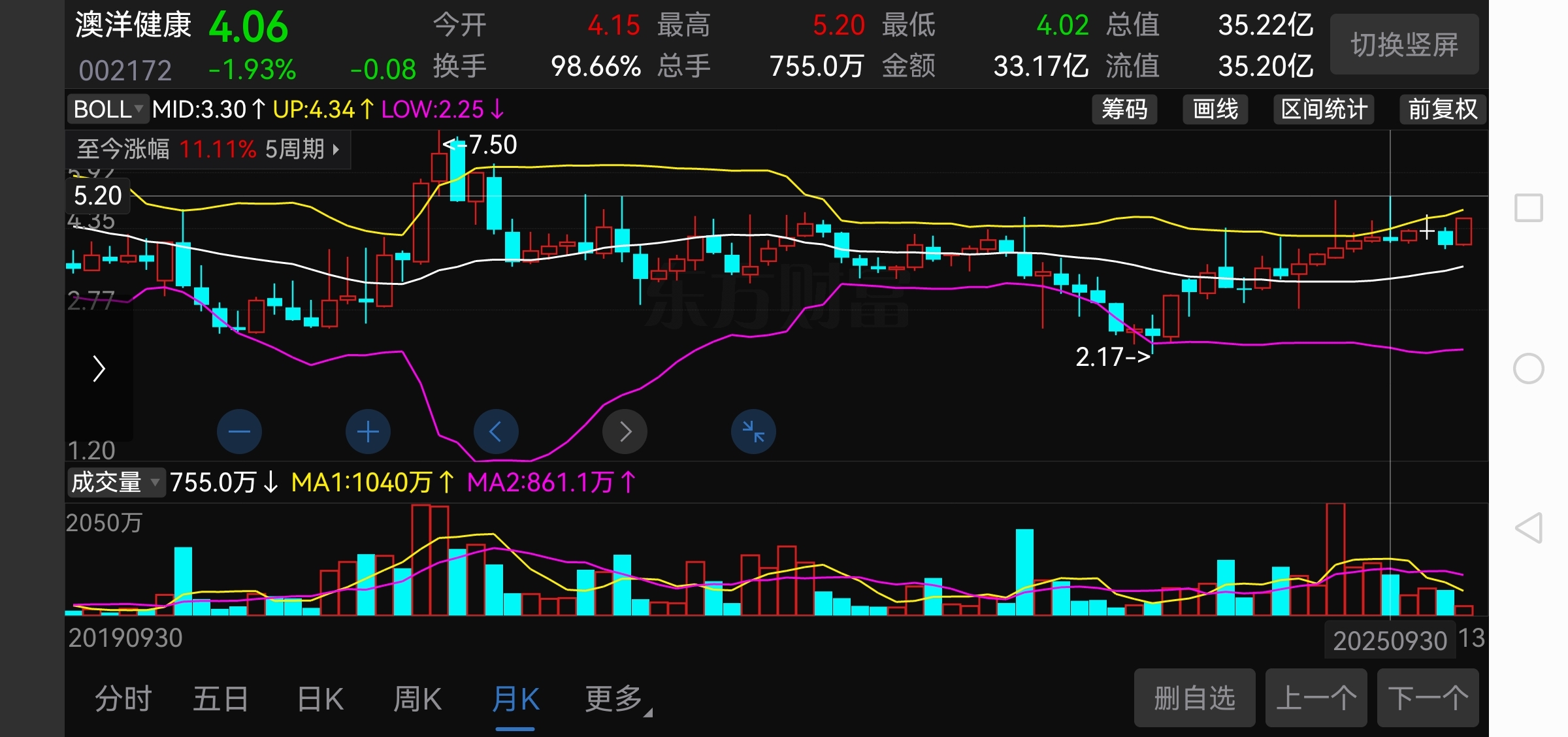Toggle 前复权 price adjustment mode
This screenshot has height=737, width=1568.
(x=1442, y=109)
